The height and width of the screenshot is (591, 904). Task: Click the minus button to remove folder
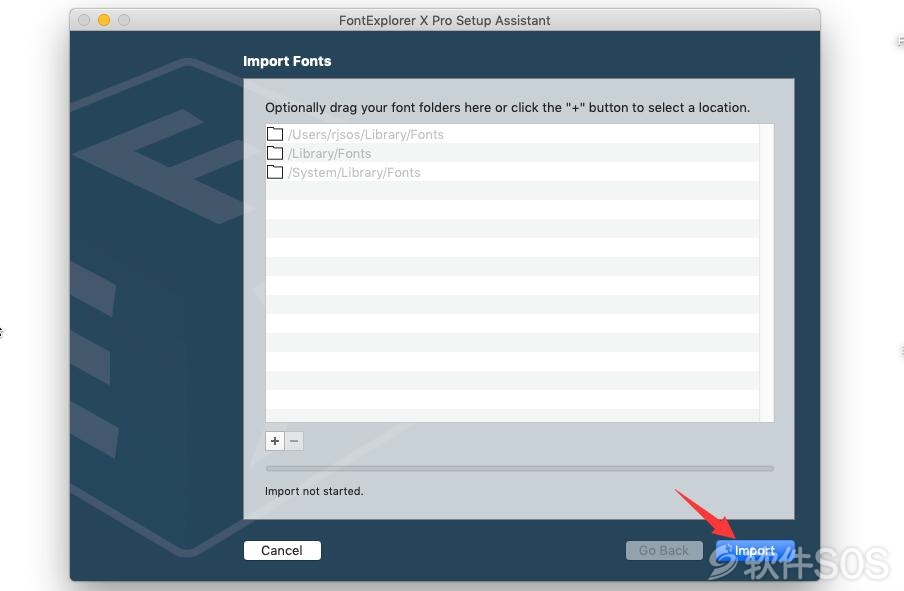294,441
